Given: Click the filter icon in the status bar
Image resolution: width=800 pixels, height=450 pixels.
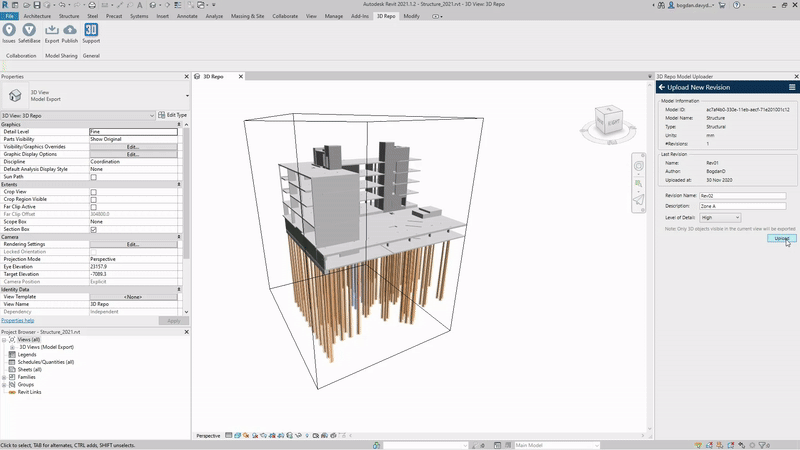Looking at the screenshot, I should [763, 445].
